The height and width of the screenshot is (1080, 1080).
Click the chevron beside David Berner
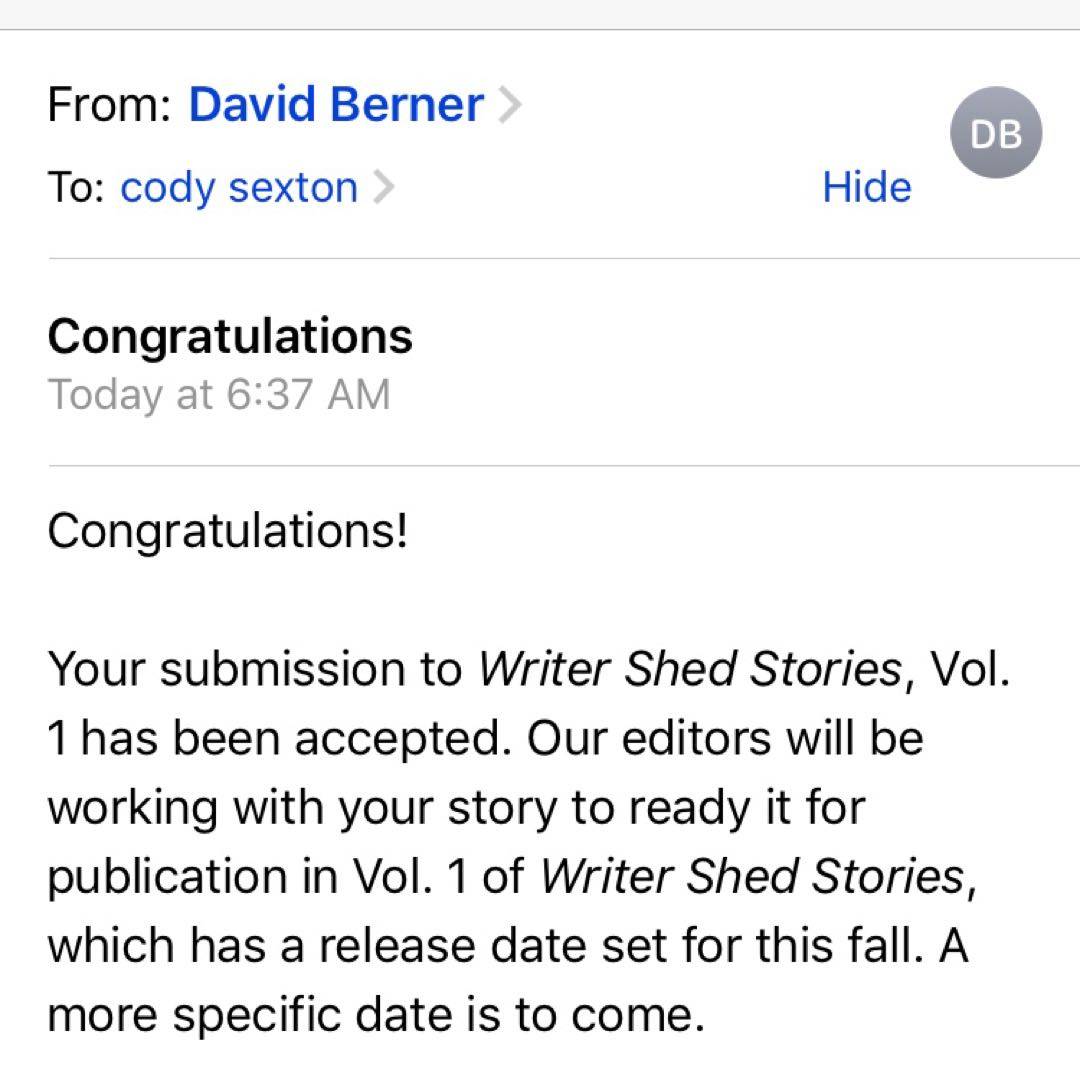(510, 105)
